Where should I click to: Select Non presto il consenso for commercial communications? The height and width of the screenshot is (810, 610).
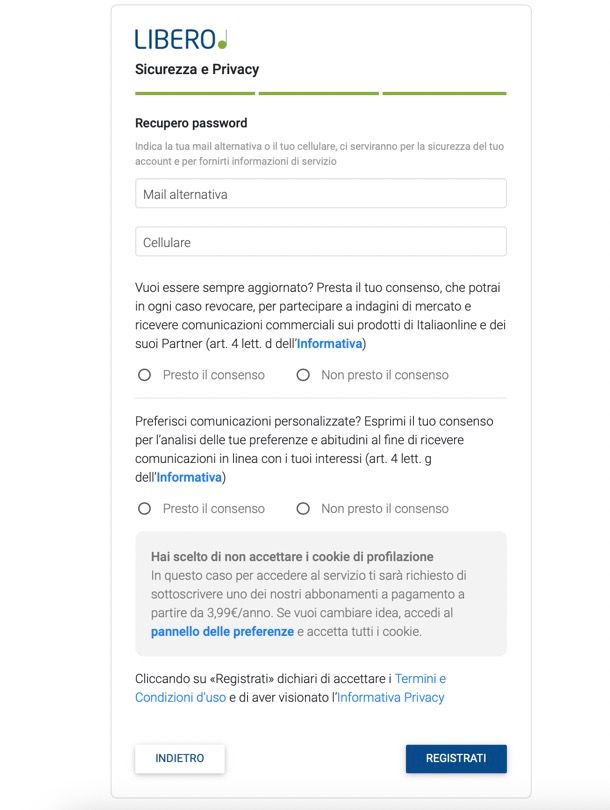[303, 375]
